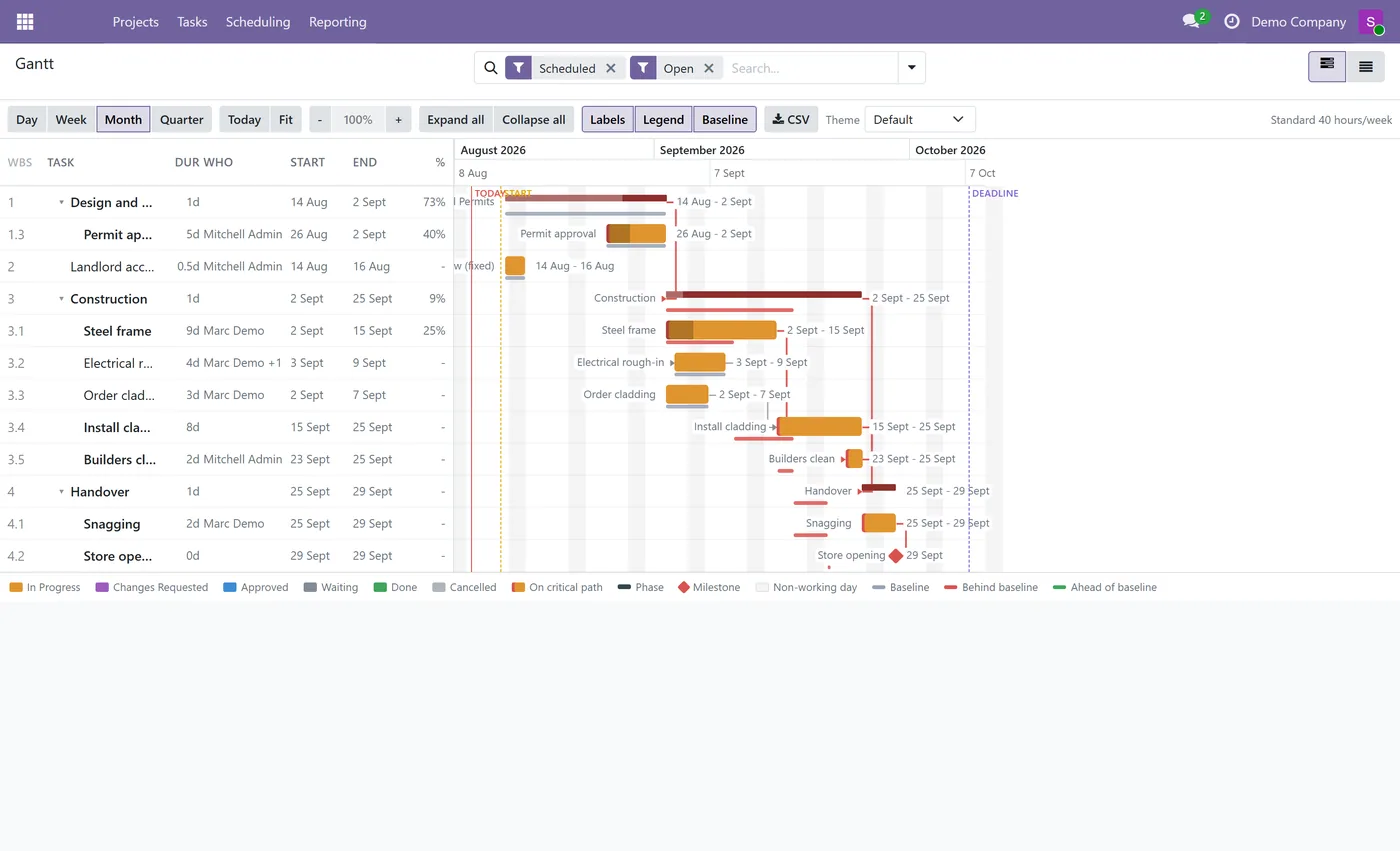Focus the Search input field
This screenshot has height=851, width=1400.
click(810, 68)
